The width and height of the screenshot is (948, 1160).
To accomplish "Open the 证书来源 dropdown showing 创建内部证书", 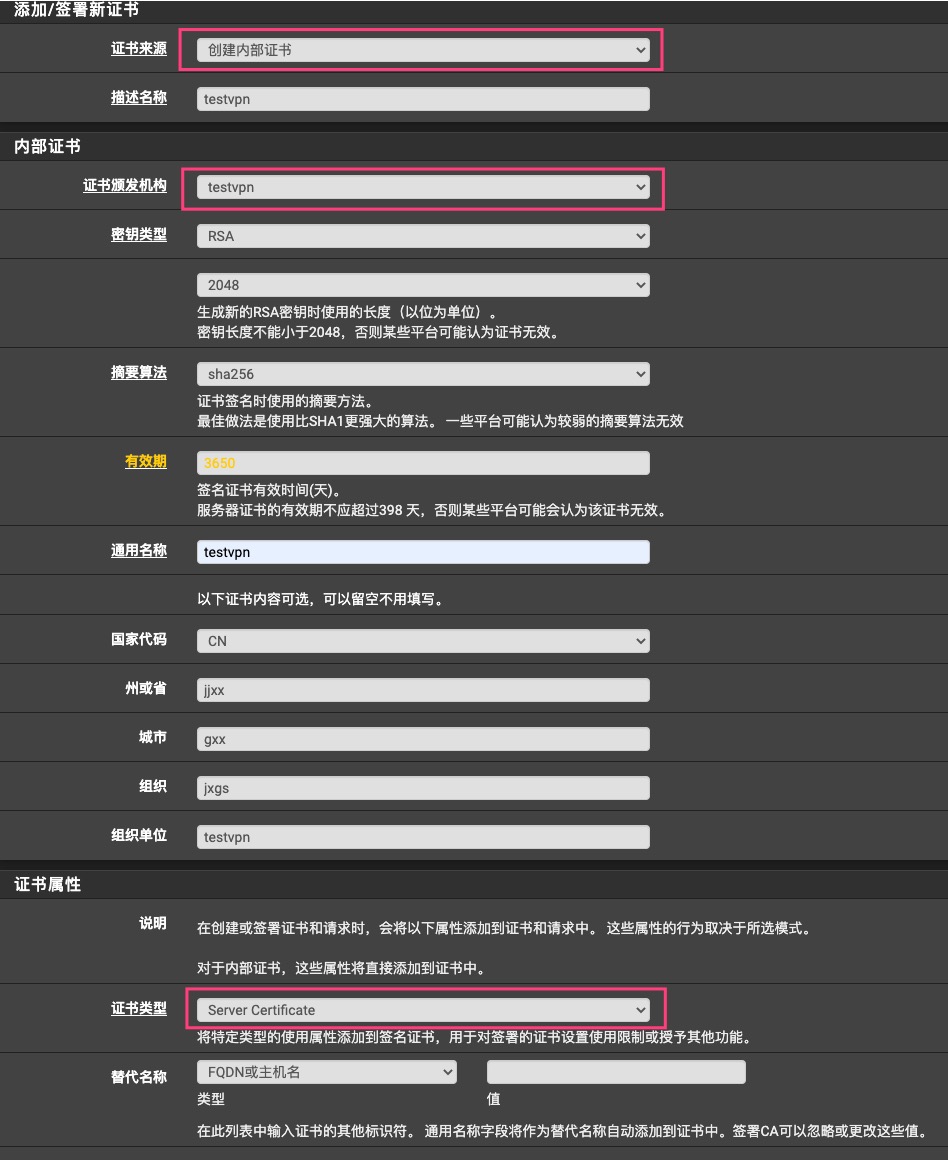I will click(422, 50).
